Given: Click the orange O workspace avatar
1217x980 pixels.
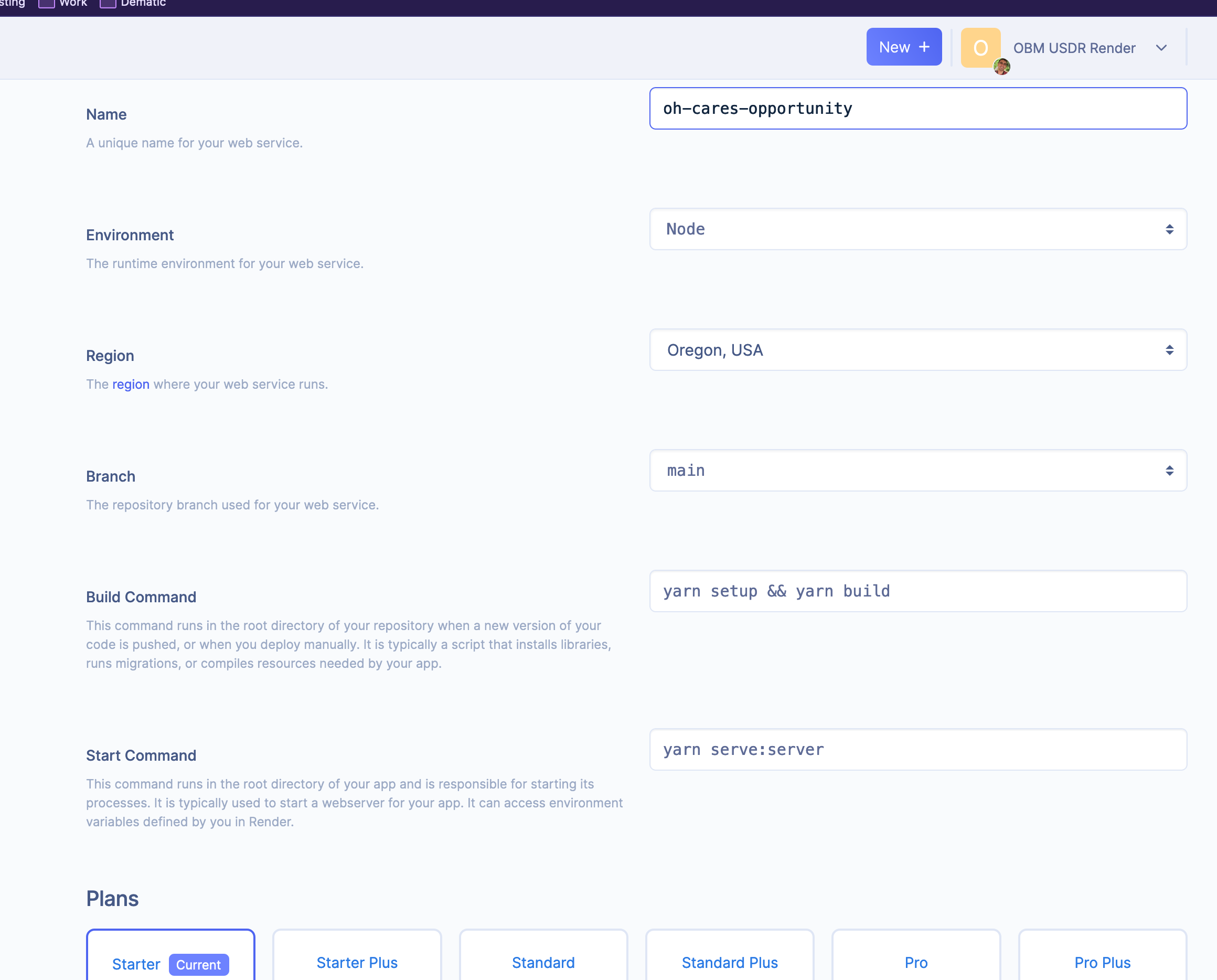Looking at the screenshot, I should (979, 46).
